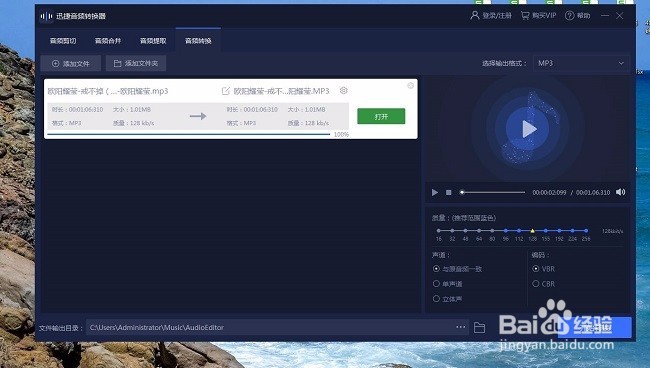This screenshot has width=650, height=368.
Task: Open the 登录/注册 login icon
Action: 475,16
